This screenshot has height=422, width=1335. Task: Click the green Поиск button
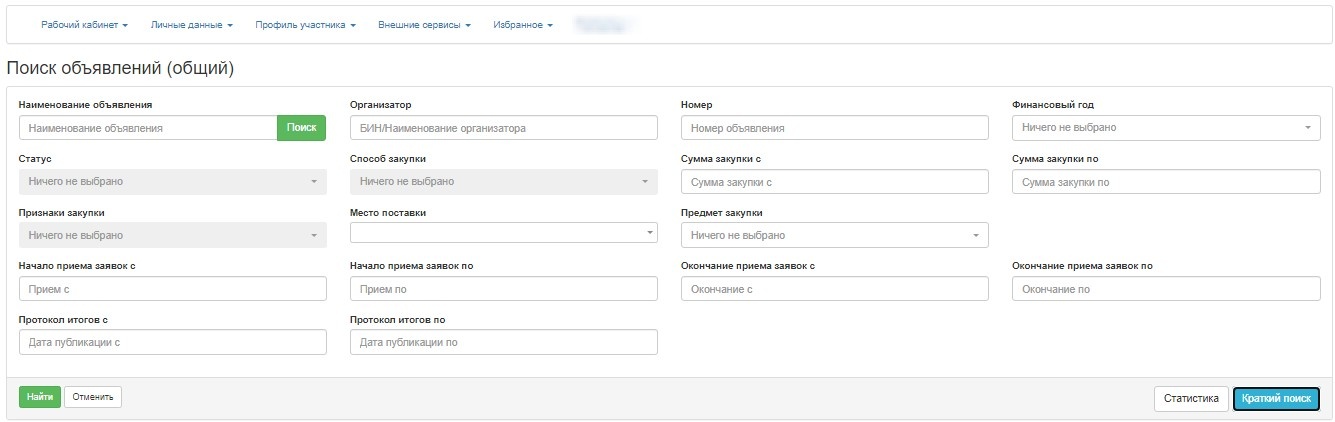[x=301, y=128]
